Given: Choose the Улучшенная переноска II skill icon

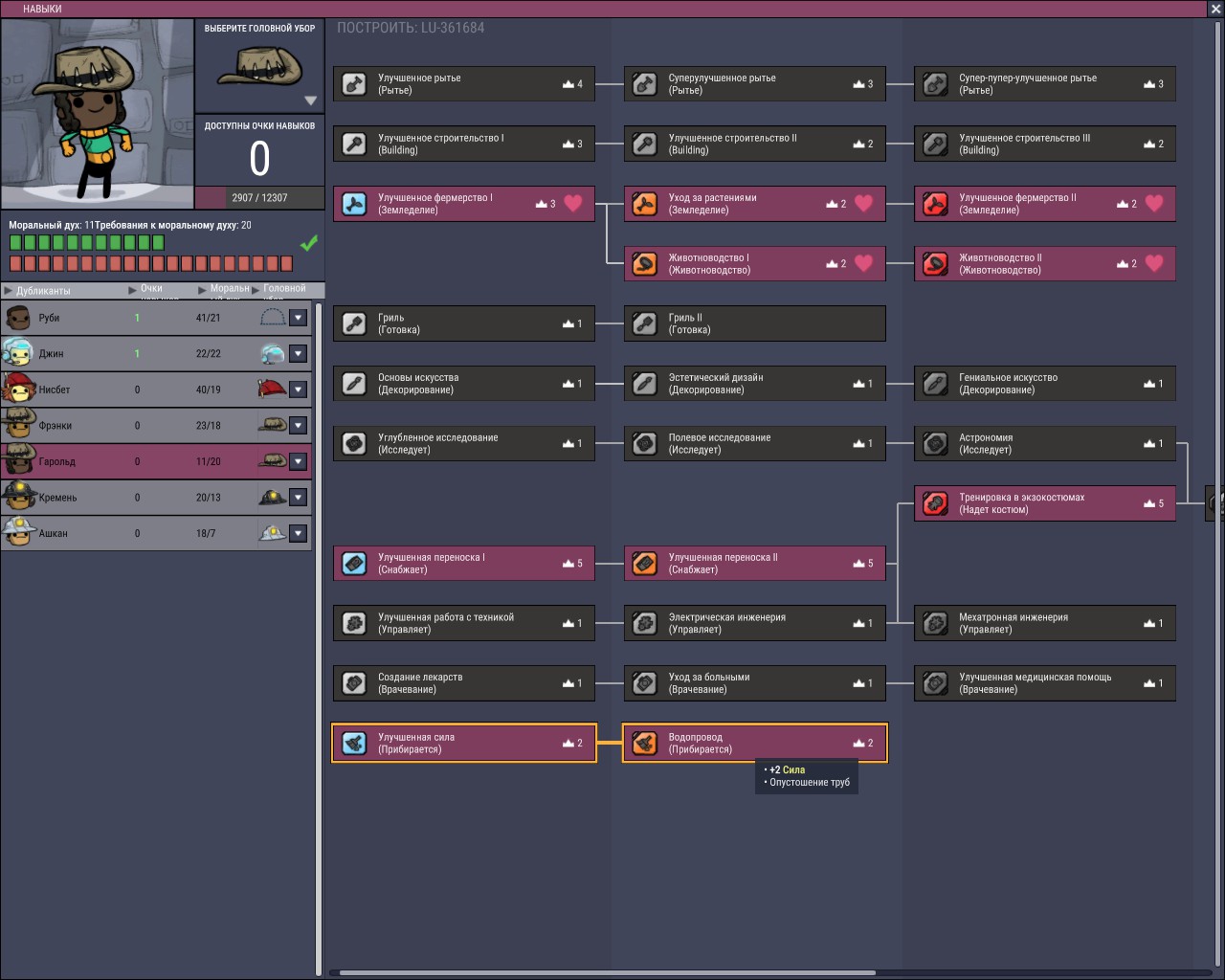Looking at the screenshot, I should [645, 563].
